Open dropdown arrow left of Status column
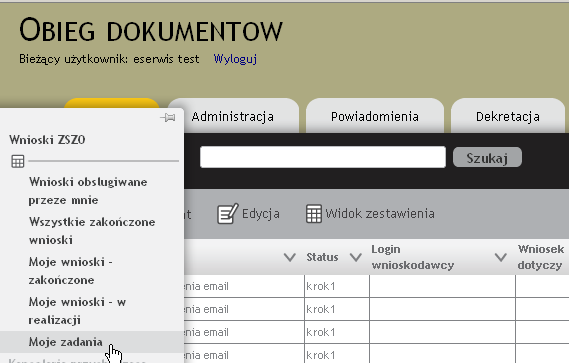The height and width of the screenshot is (363, 569). [x=290, y=257]
